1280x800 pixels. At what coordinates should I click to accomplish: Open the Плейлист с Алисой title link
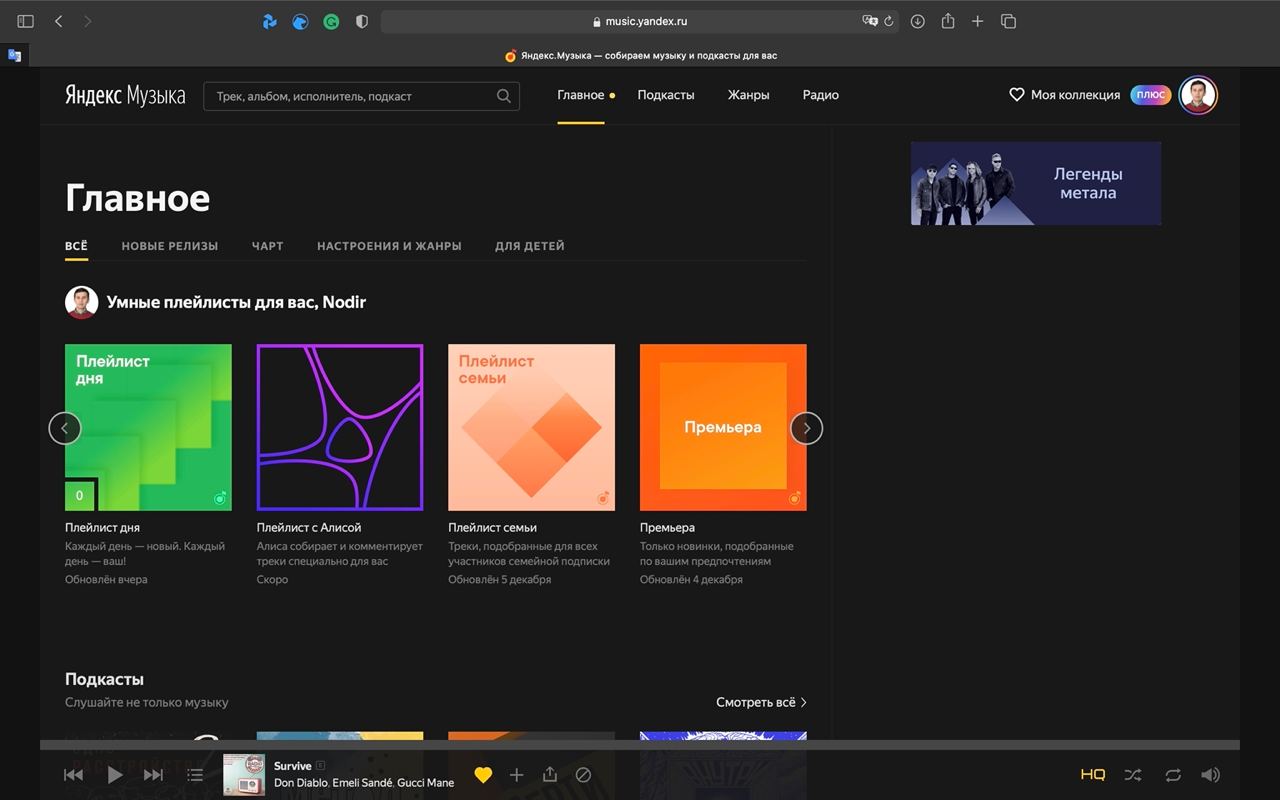click(309, 527)
